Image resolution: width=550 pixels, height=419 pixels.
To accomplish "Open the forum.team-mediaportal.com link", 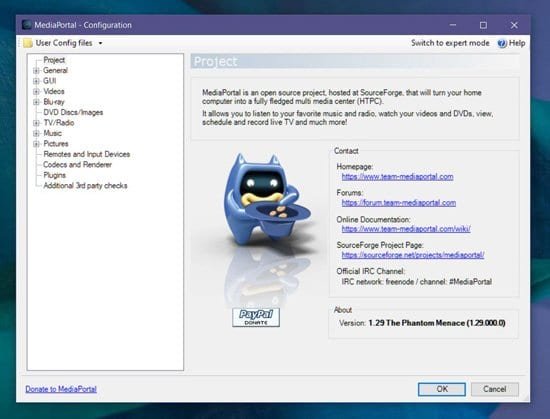I will pyautogui.click(x=399, y=203).
